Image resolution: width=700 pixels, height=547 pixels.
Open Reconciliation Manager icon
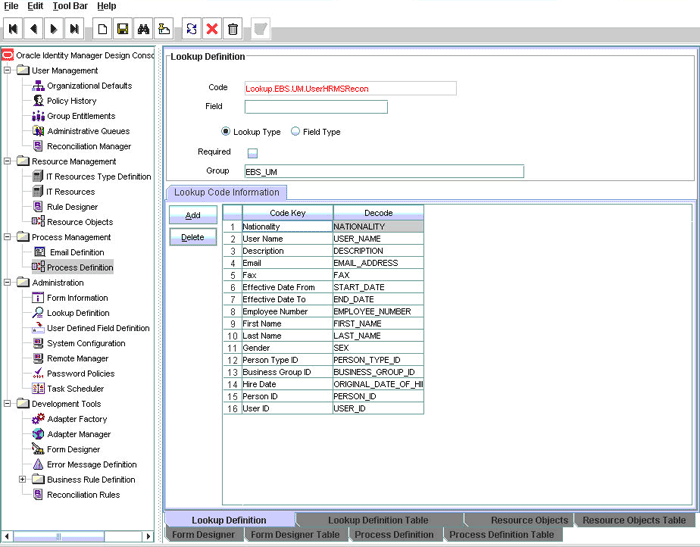(x=38, y=146)
